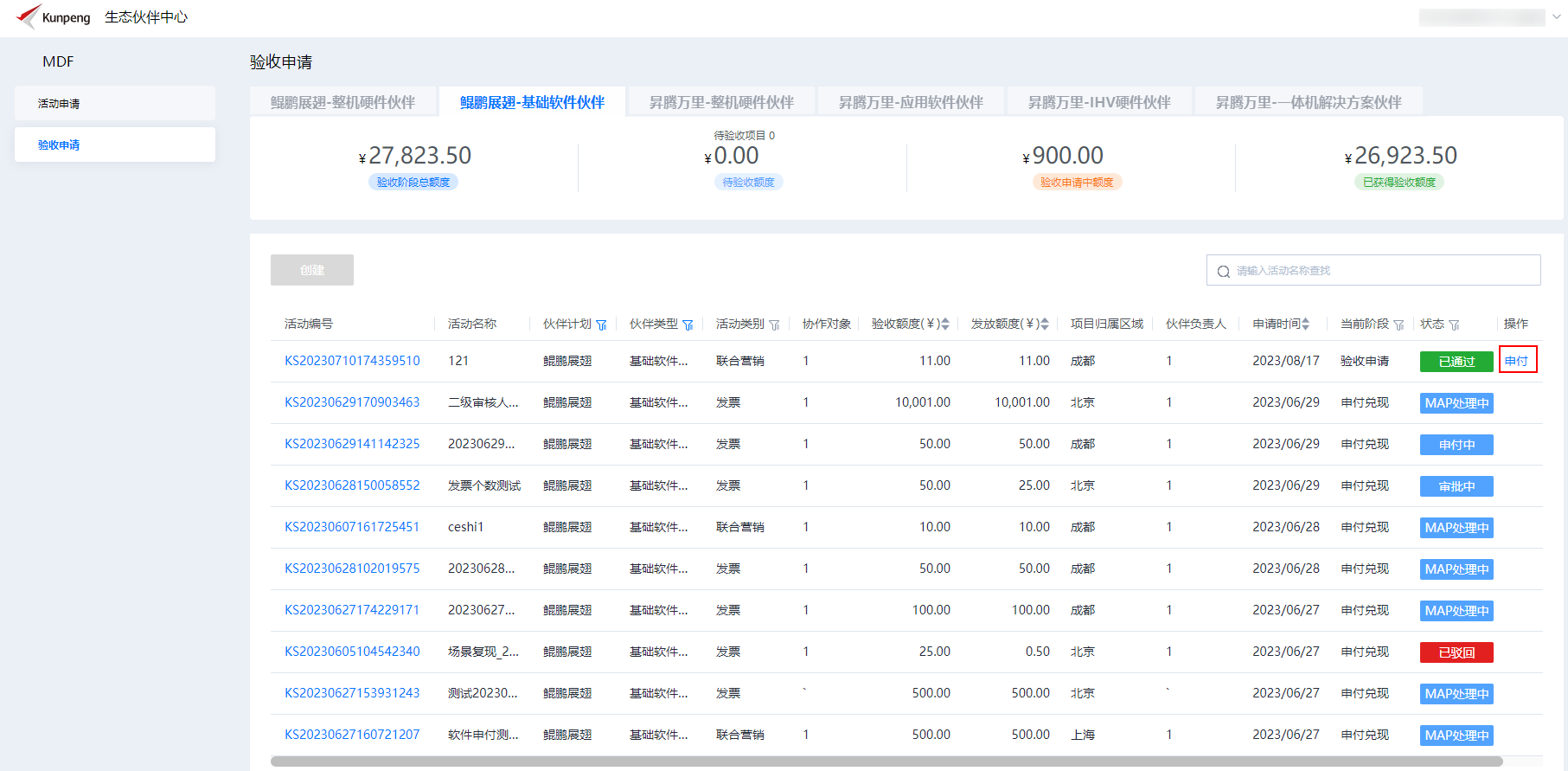Click MAP处理中 badge for KS20230629170903463

tap(1456, 403)
